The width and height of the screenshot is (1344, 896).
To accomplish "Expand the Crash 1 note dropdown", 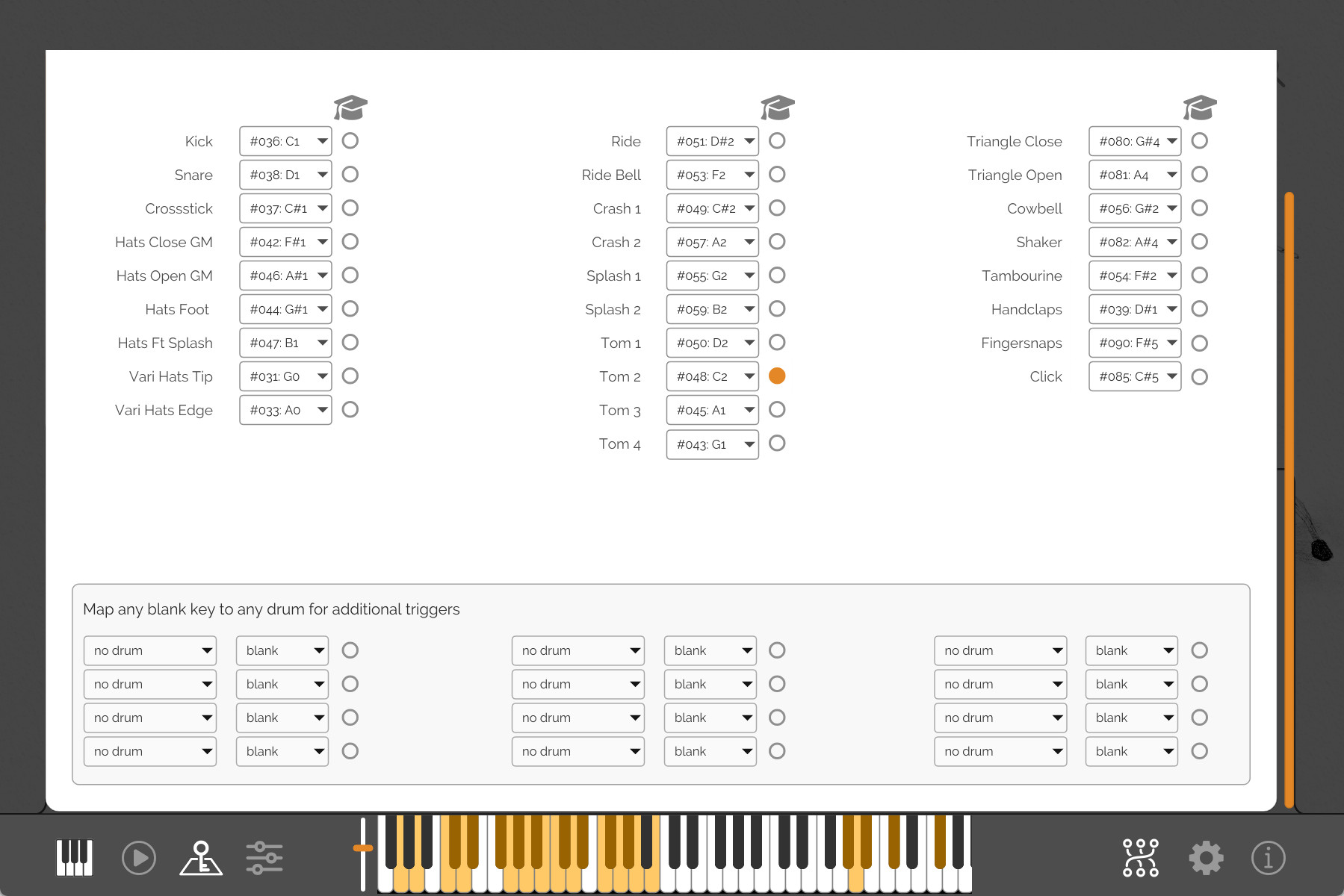I will click(712, 208).
